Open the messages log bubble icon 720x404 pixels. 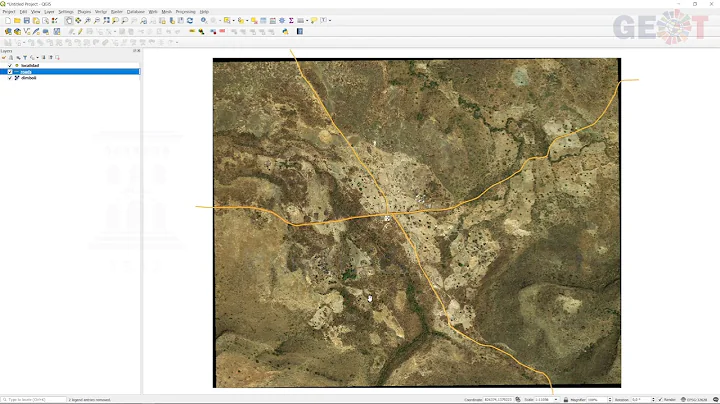715,399
